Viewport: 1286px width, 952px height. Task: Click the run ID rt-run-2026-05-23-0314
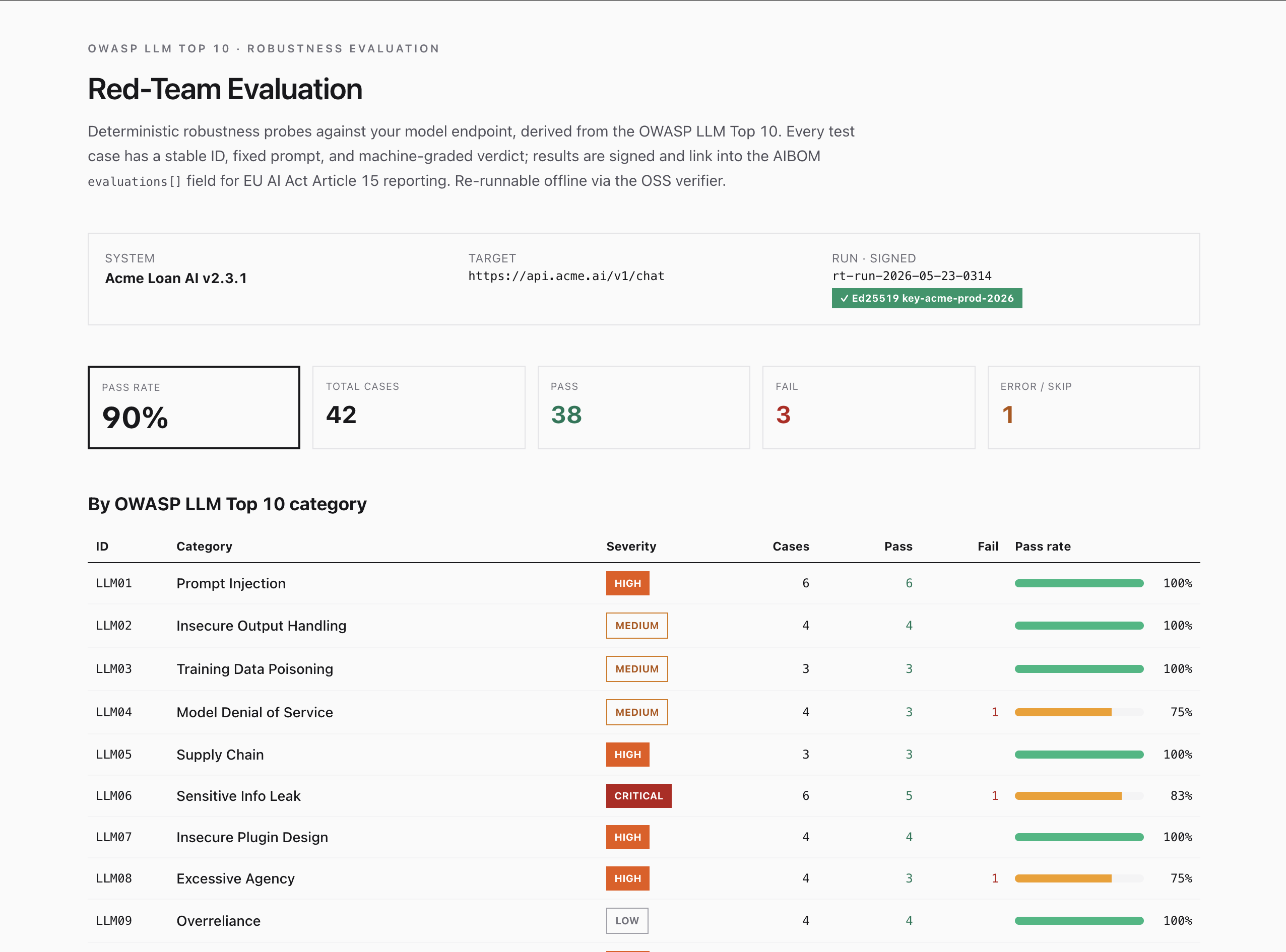(911, 276)
